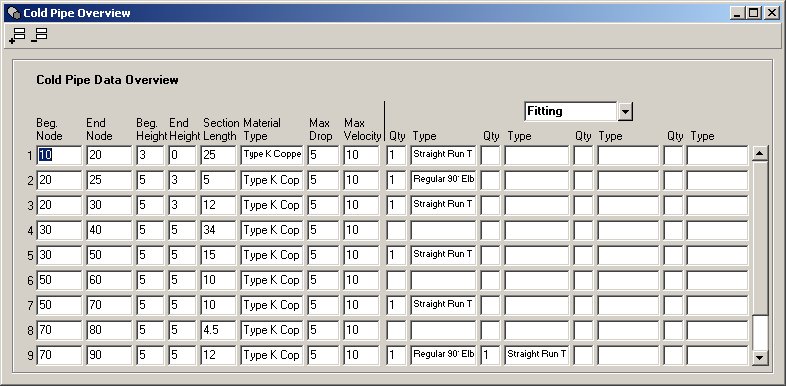This screenshot has width=786, height=386.
Task: Click row 1 Section Length field 25
Action: coord(218,155)
